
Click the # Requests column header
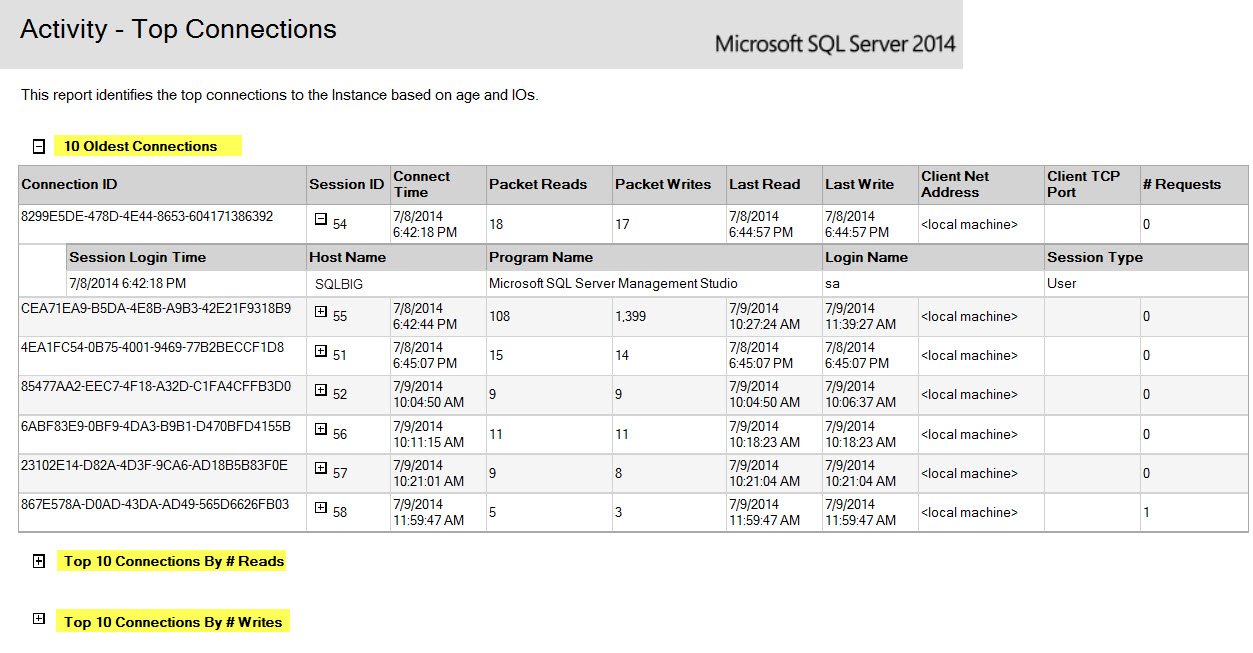pyautogui.click(x=1194, y=185)
